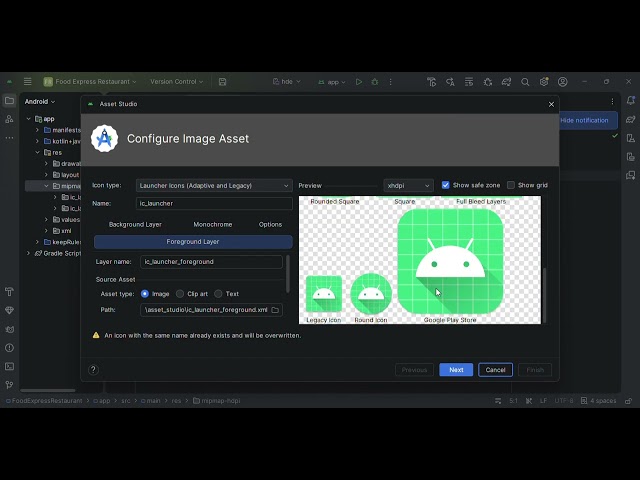The height and width of the screenshot is (480, 640).
Task: Switch to the Background Layer tab
Action: [x=135, y=224]
